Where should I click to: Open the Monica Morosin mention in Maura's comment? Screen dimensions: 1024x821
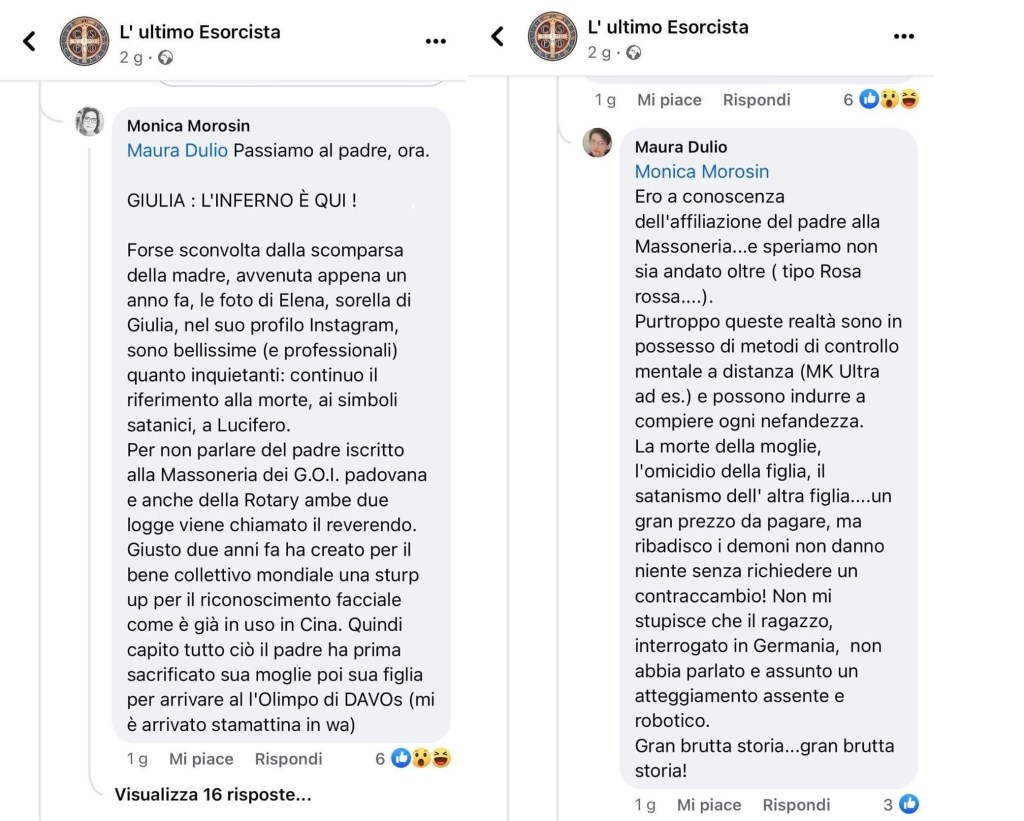(702, 172)
